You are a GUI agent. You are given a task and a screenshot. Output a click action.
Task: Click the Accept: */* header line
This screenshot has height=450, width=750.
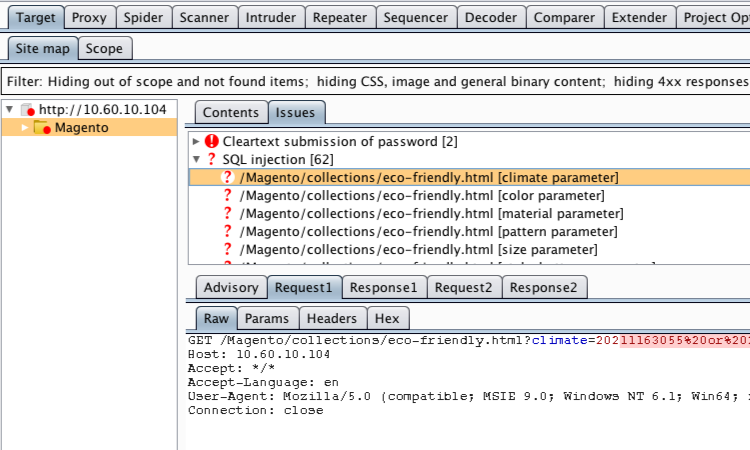[232, 368]
